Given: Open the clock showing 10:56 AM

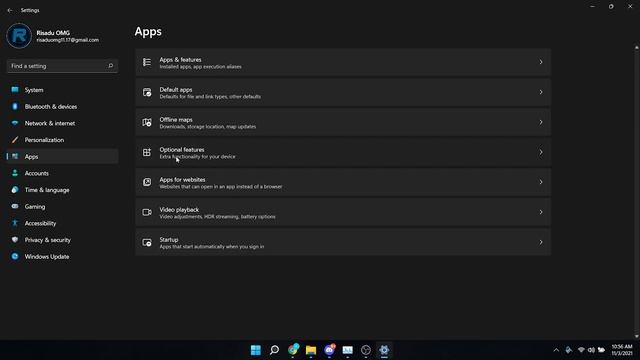Looking at the screenshot, I should [x=622, y=350].
